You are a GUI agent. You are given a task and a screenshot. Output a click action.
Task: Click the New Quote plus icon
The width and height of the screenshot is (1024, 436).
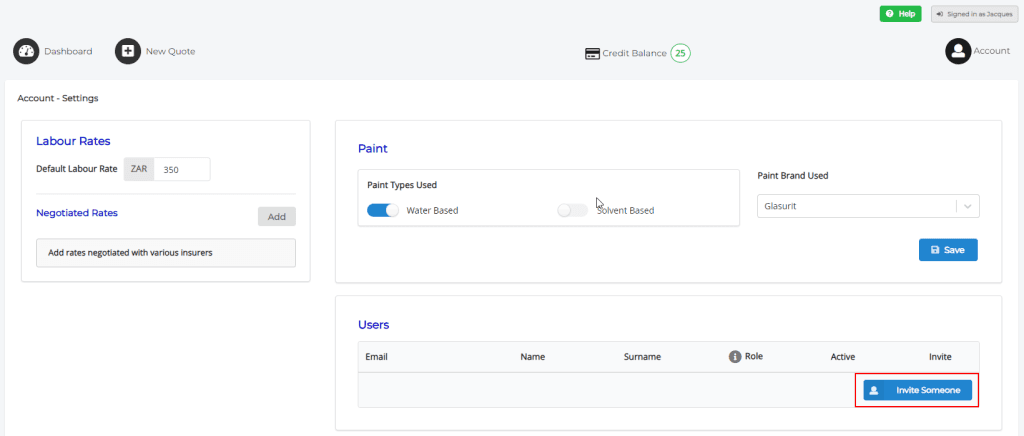point(128,51)
